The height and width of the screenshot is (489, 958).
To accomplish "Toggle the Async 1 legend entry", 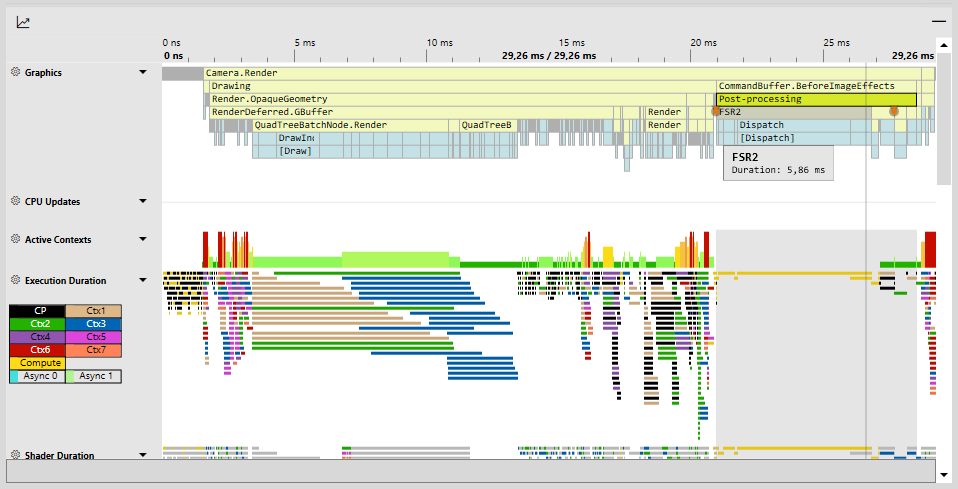I will tap(93, 377).
